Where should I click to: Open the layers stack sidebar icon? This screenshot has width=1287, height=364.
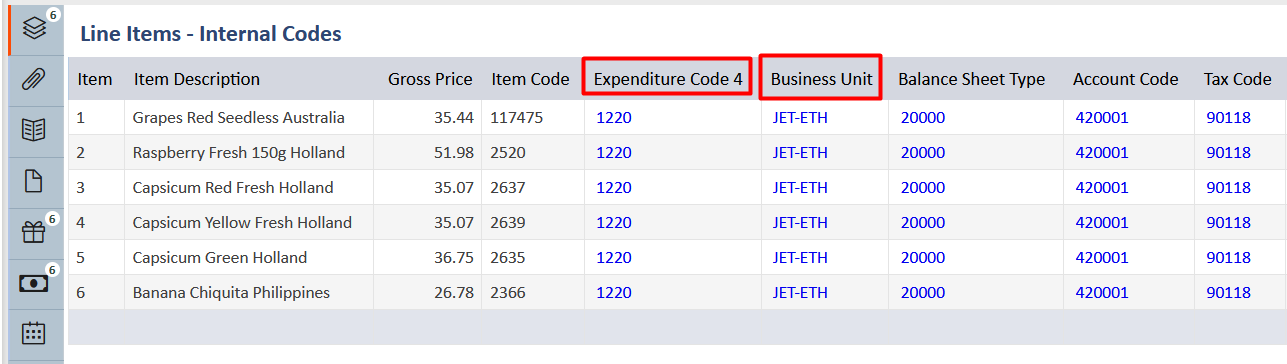coord(35,29)
